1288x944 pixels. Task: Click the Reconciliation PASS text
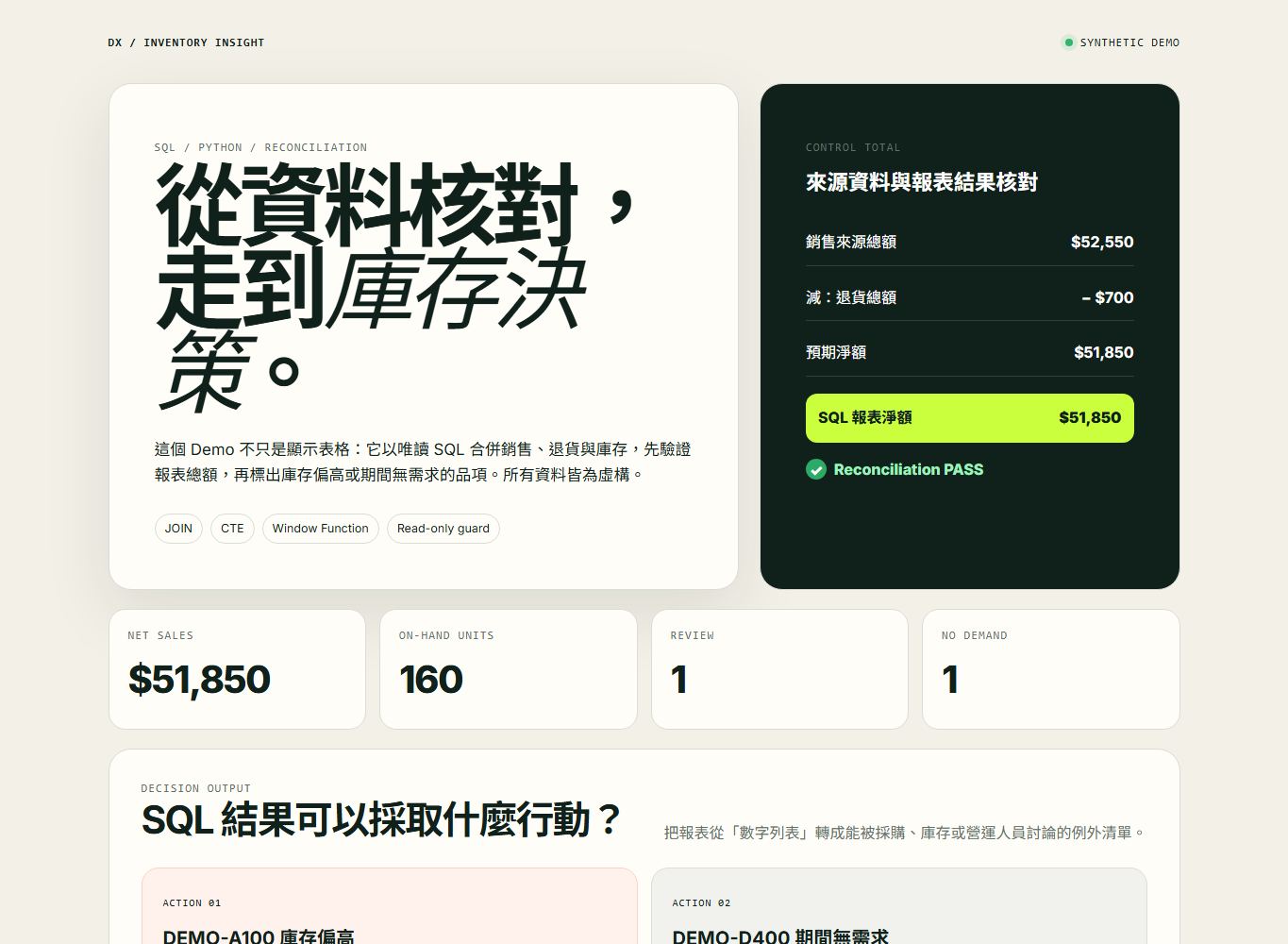909,469
